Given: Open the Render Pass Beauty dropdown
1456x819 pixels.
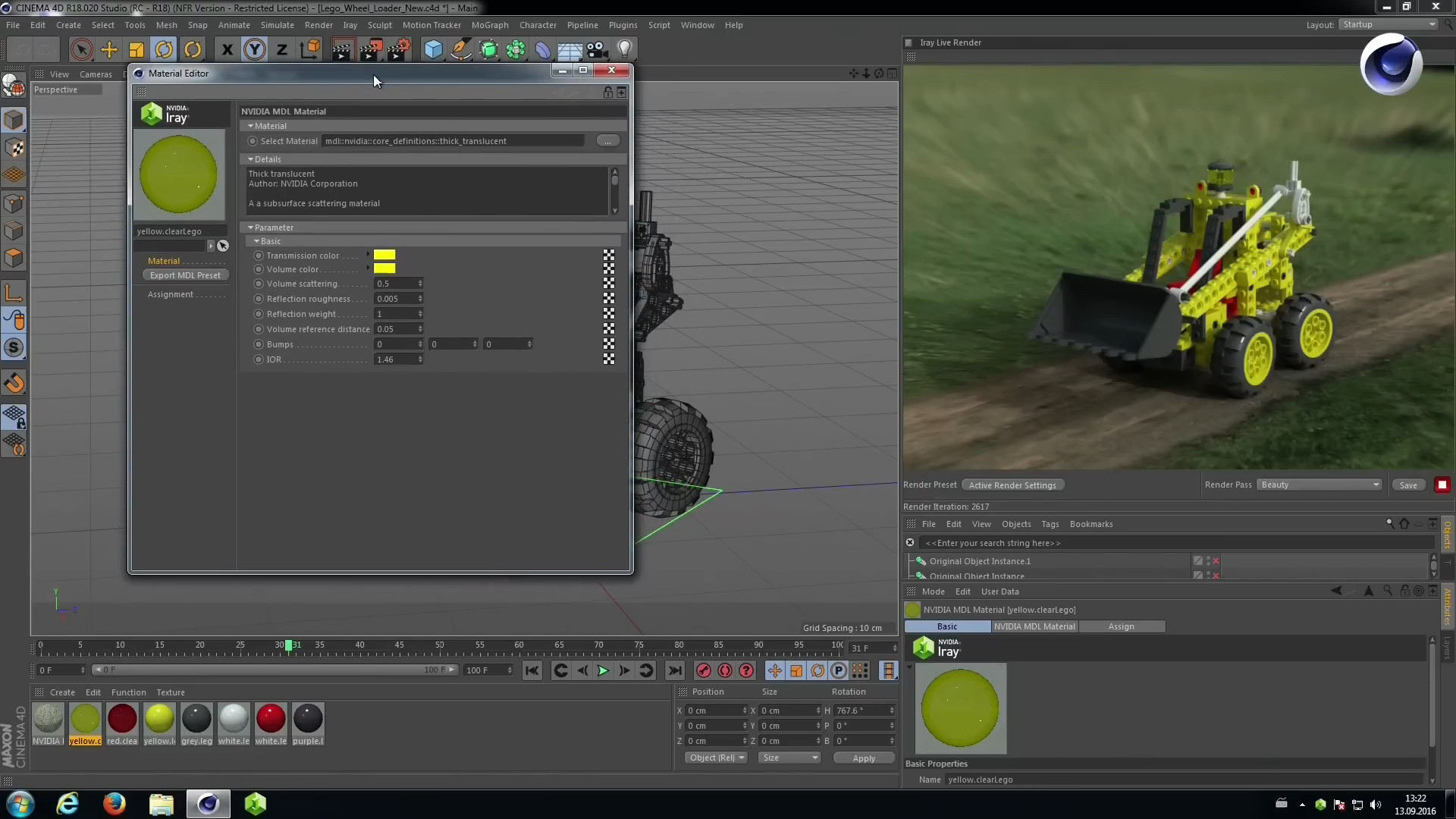Looking at the screenshot, I should pos(1319,485).
